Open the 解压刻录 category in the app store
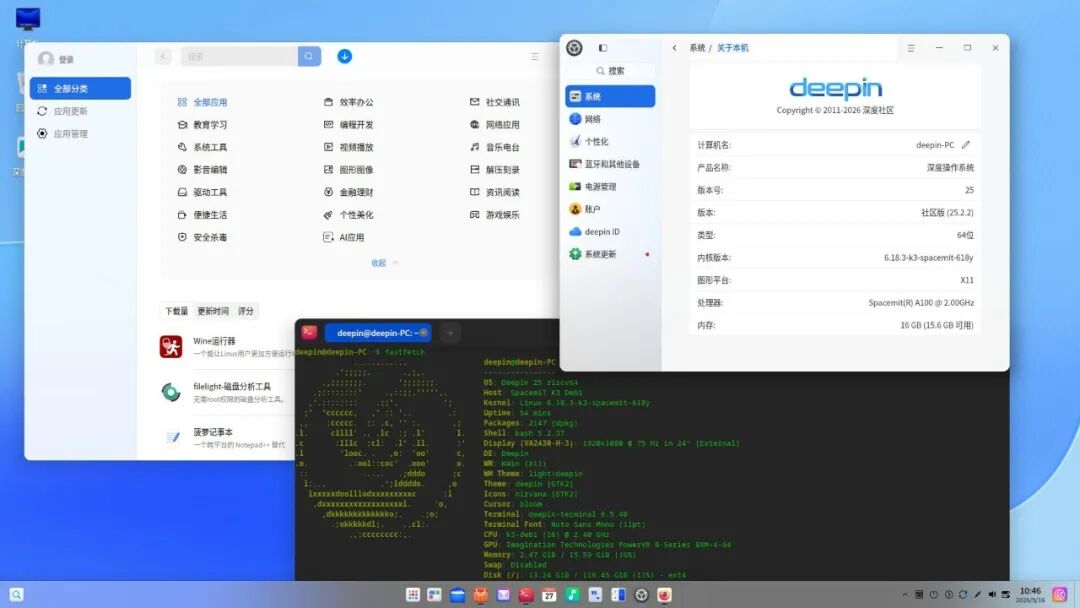The height and width of the screenshot is (608, 1080). (495, 169)
